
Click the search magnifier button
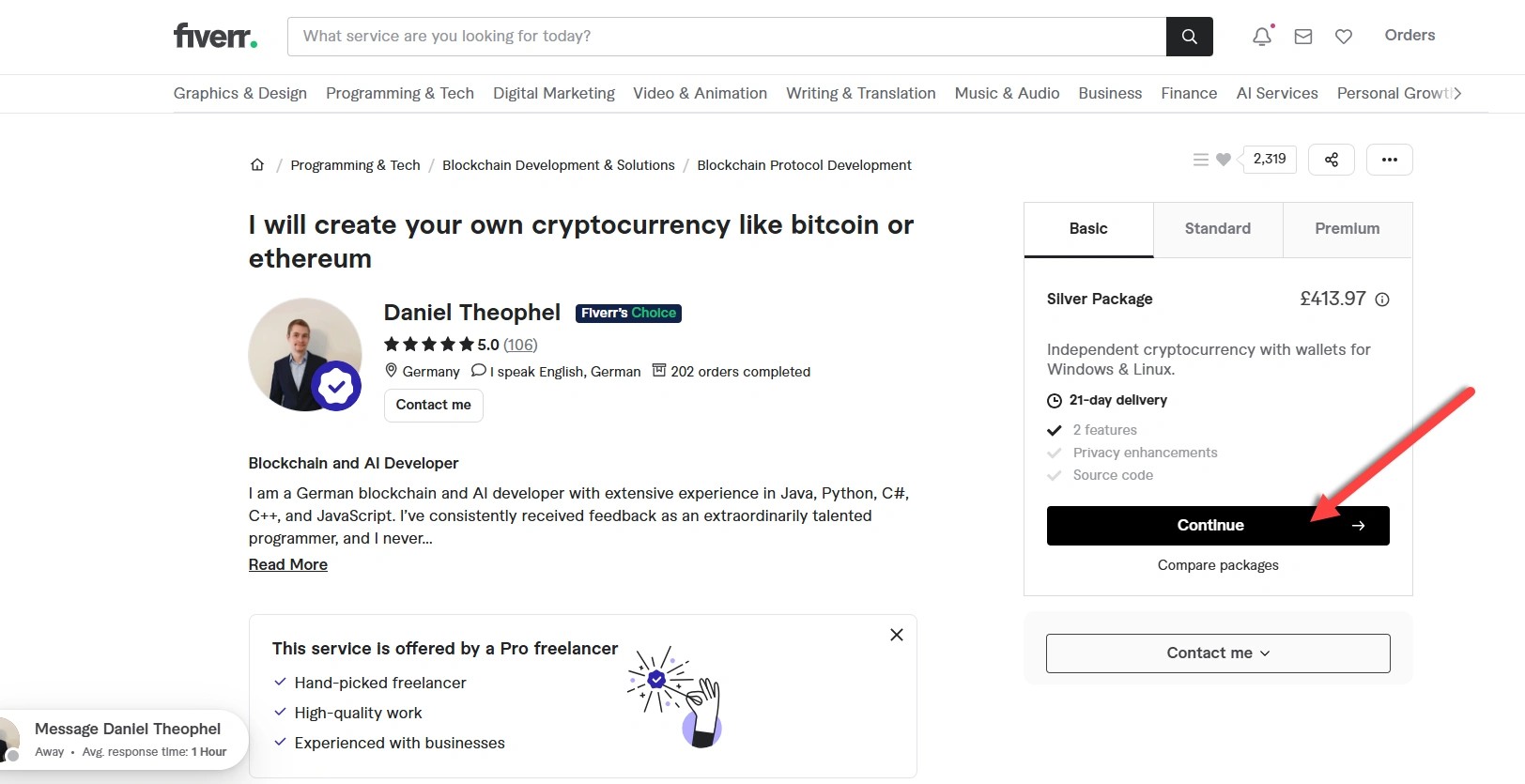[x=1189, y=37]
